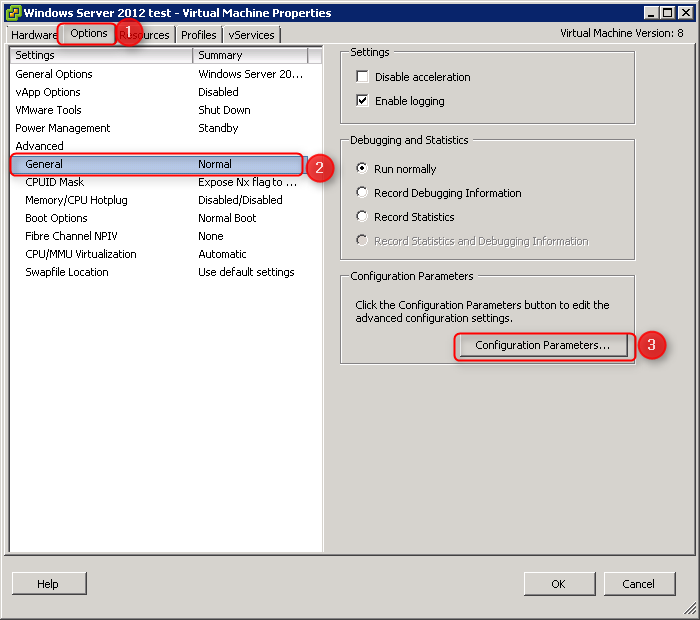The width and height of the screenshot is (700, 620).
Task: Click the 'Standby' summary value
Action: (218, 128)
